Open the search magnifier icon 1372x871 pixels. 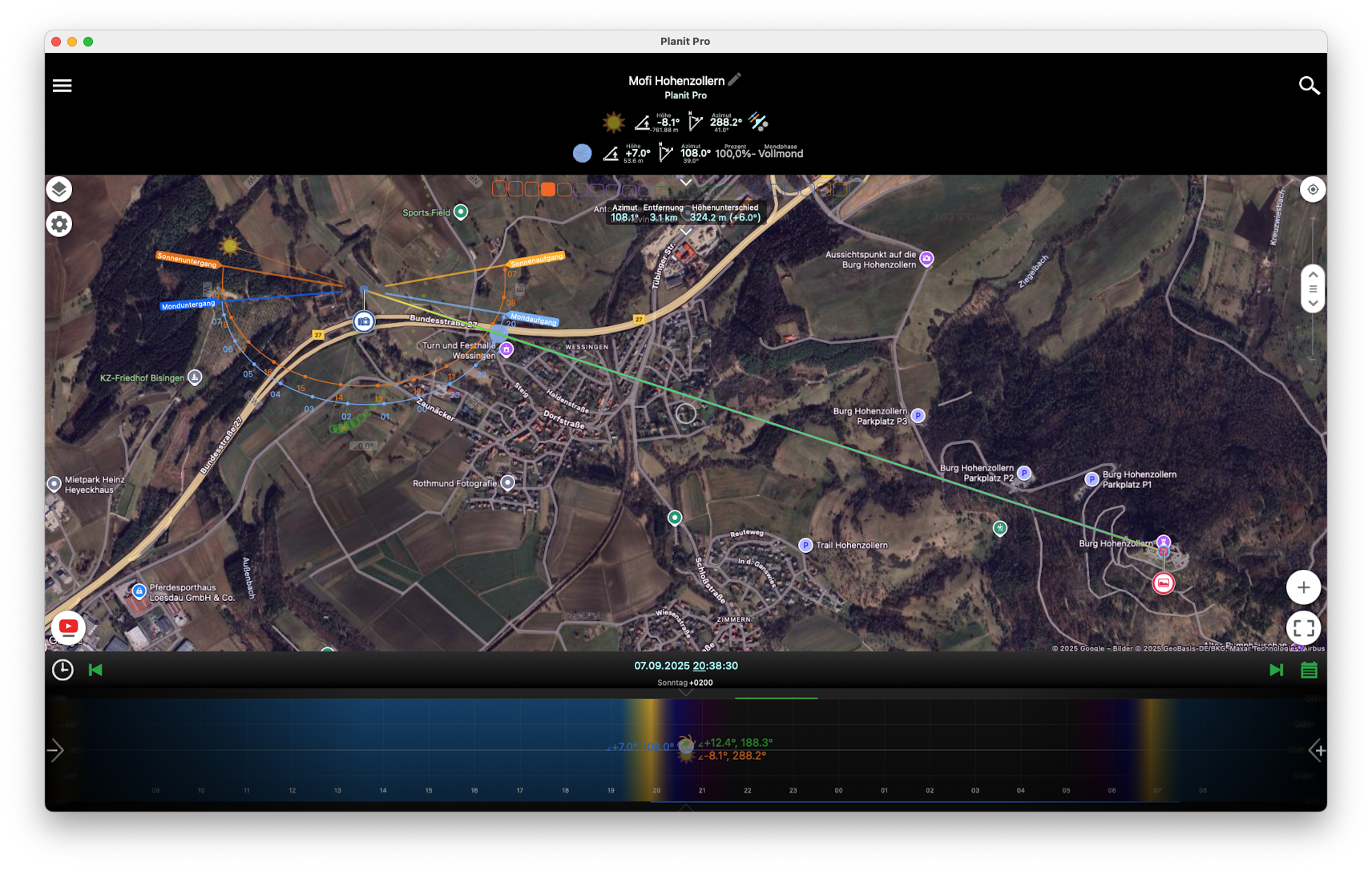[1309, 85]
